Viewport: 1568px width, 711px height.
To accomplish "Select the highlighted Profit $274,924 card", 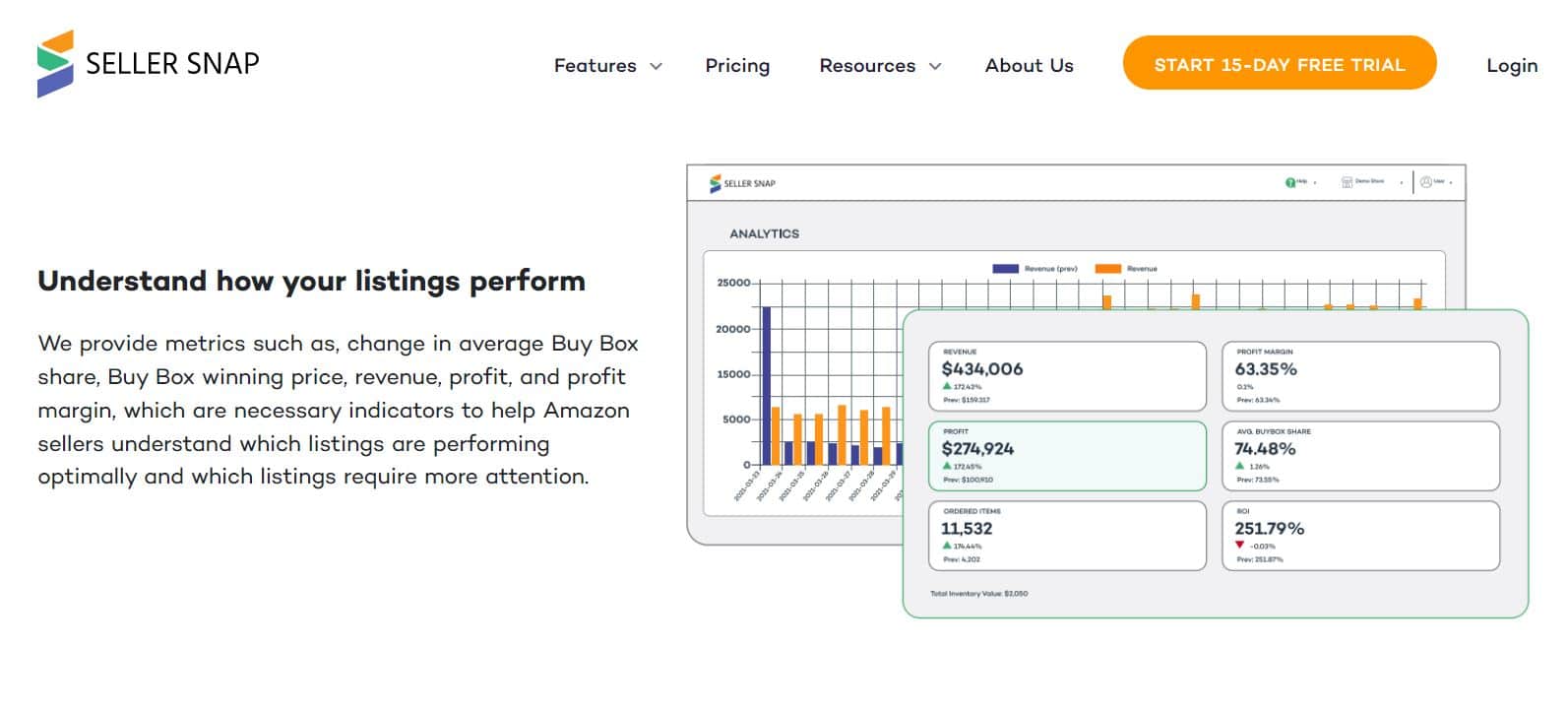I will (1067, 456).
